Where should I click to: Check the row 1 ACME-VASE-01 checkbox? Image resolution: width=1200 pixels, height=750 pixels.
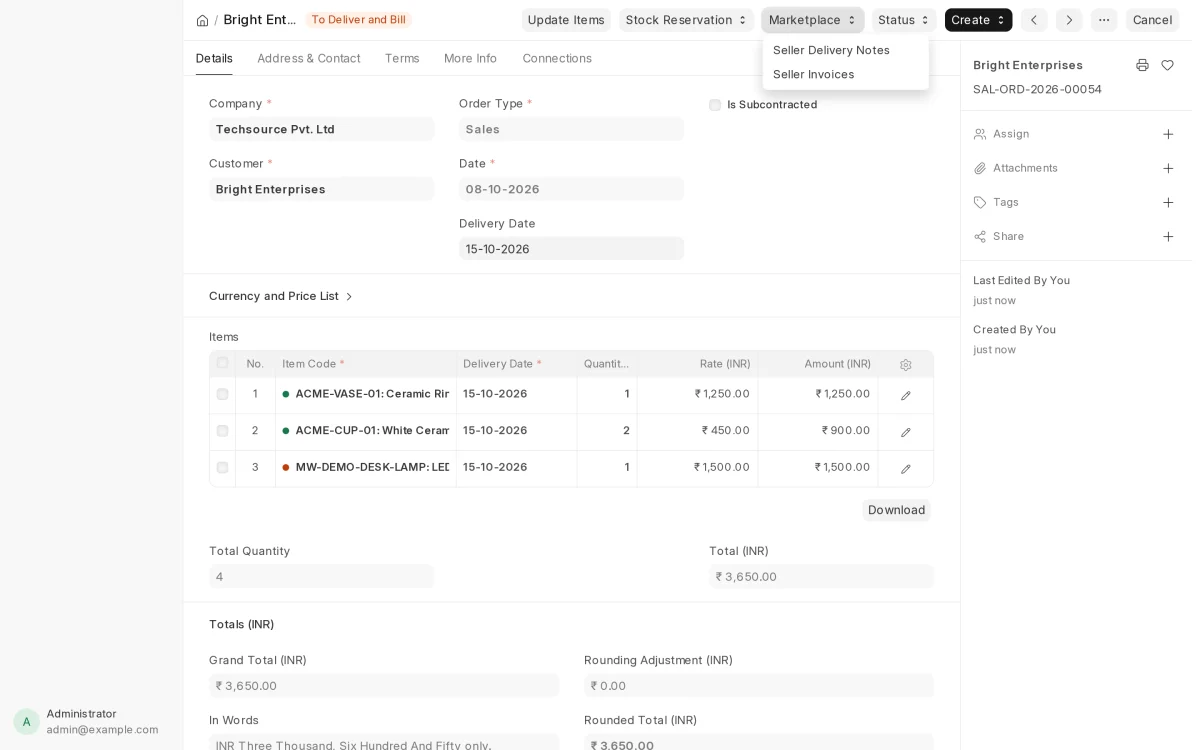(x=222, y=394)
